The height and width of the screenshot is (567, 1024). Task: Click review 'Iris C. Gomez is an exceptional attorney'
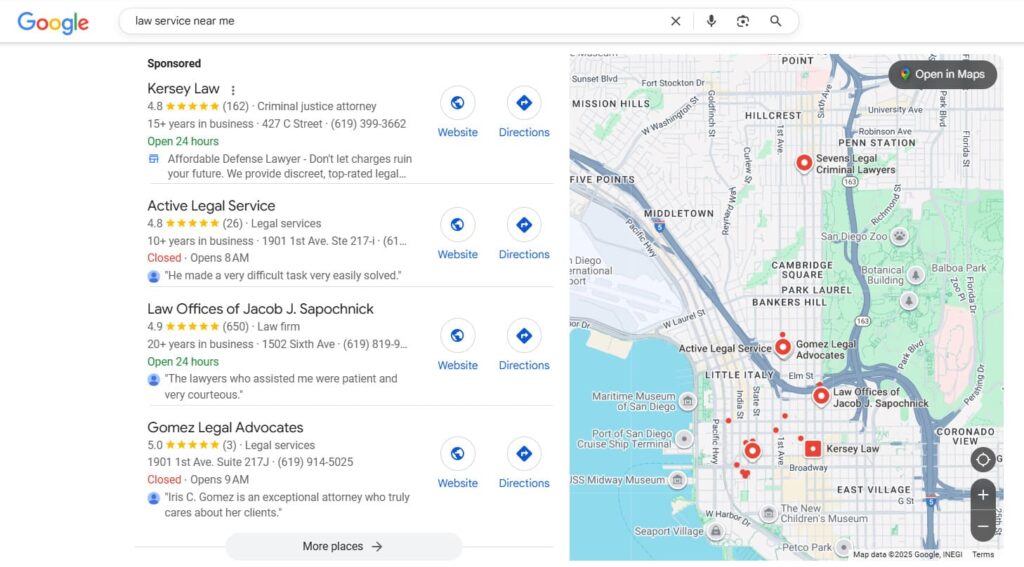[x=287, y=505]
